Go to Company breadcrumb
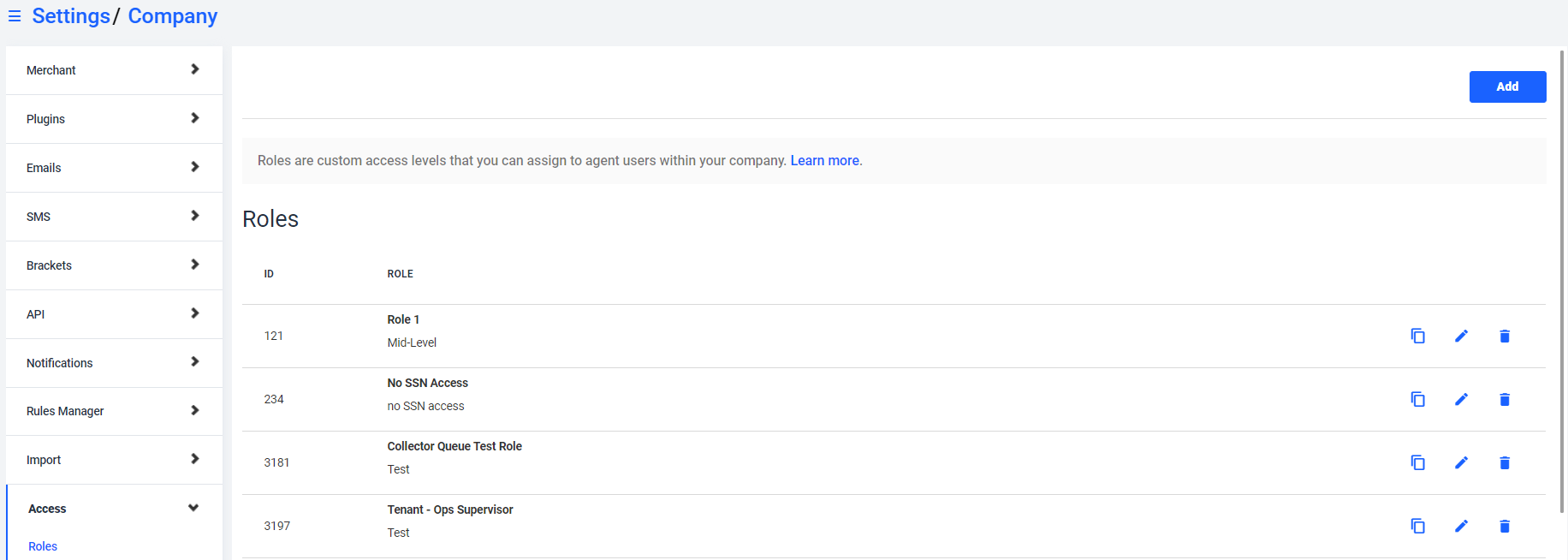This screenshot has height=560, width=1568. [x=172, y=16]
